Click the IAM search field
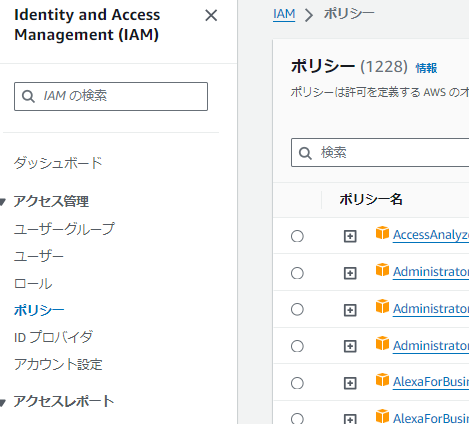 click(x=111, y=96)
